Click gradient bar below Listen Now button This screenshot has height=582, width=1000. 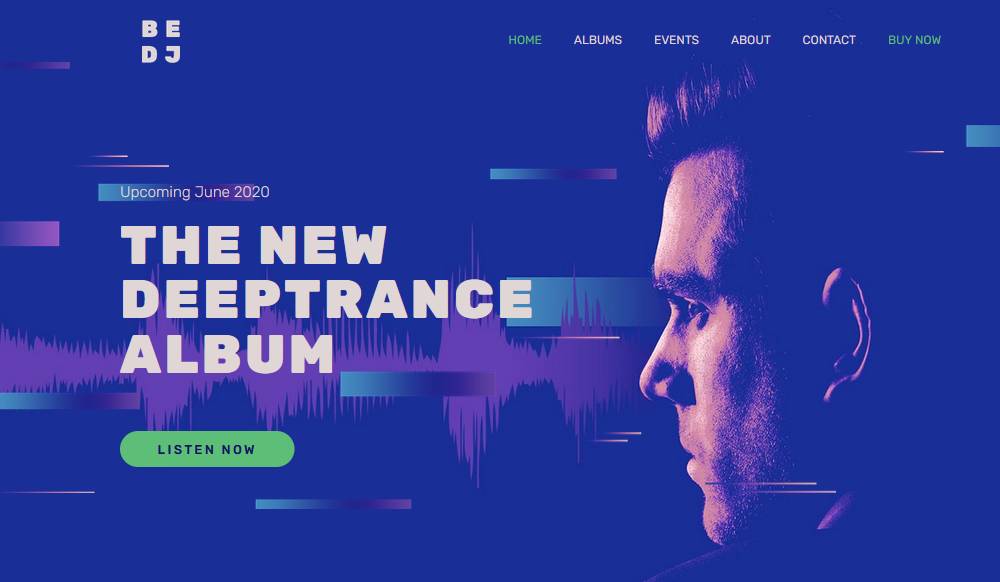click(x=333, y=504)
